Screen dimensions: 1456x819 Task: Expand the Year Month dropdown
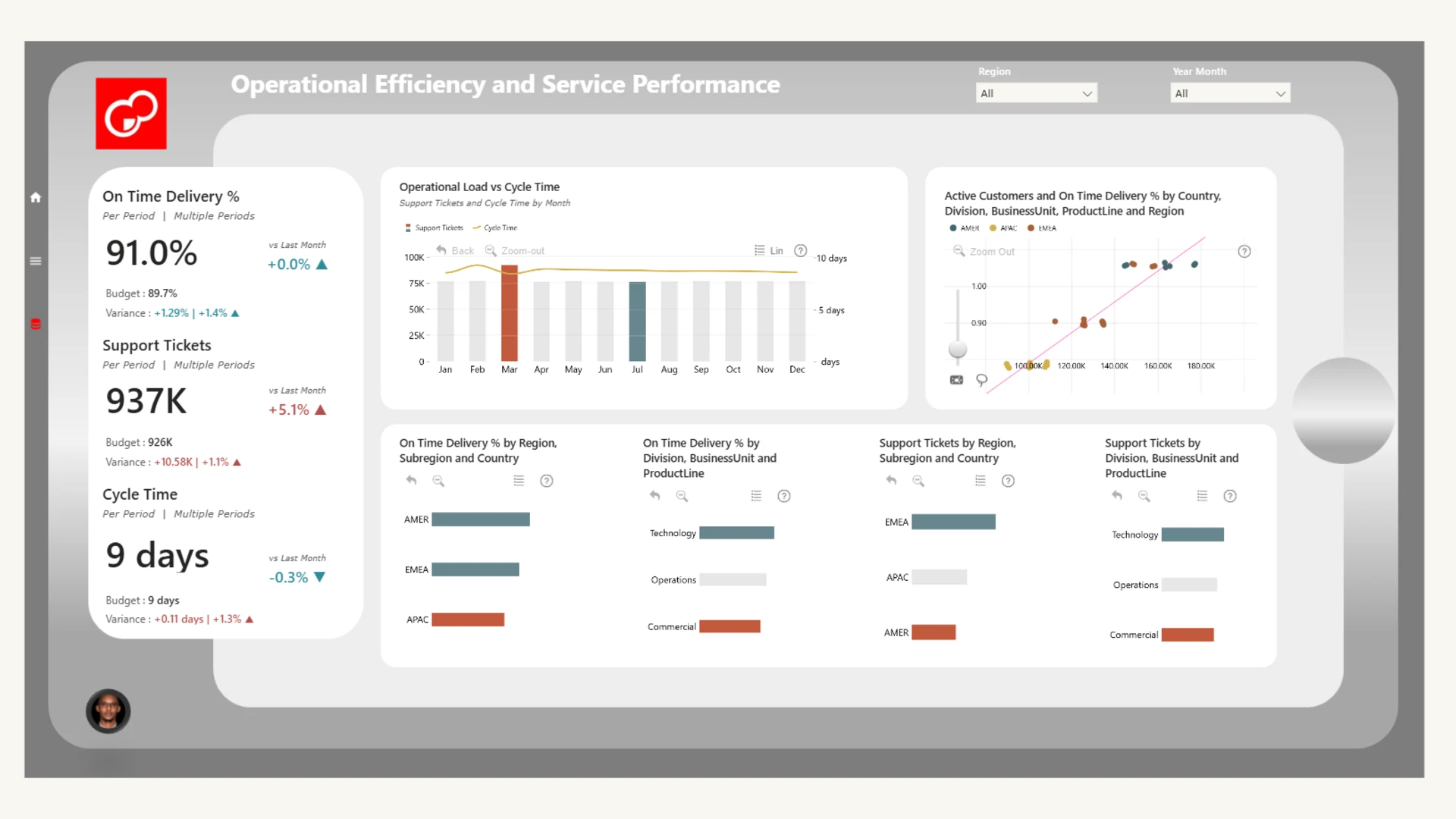[x=1229, y=93]
